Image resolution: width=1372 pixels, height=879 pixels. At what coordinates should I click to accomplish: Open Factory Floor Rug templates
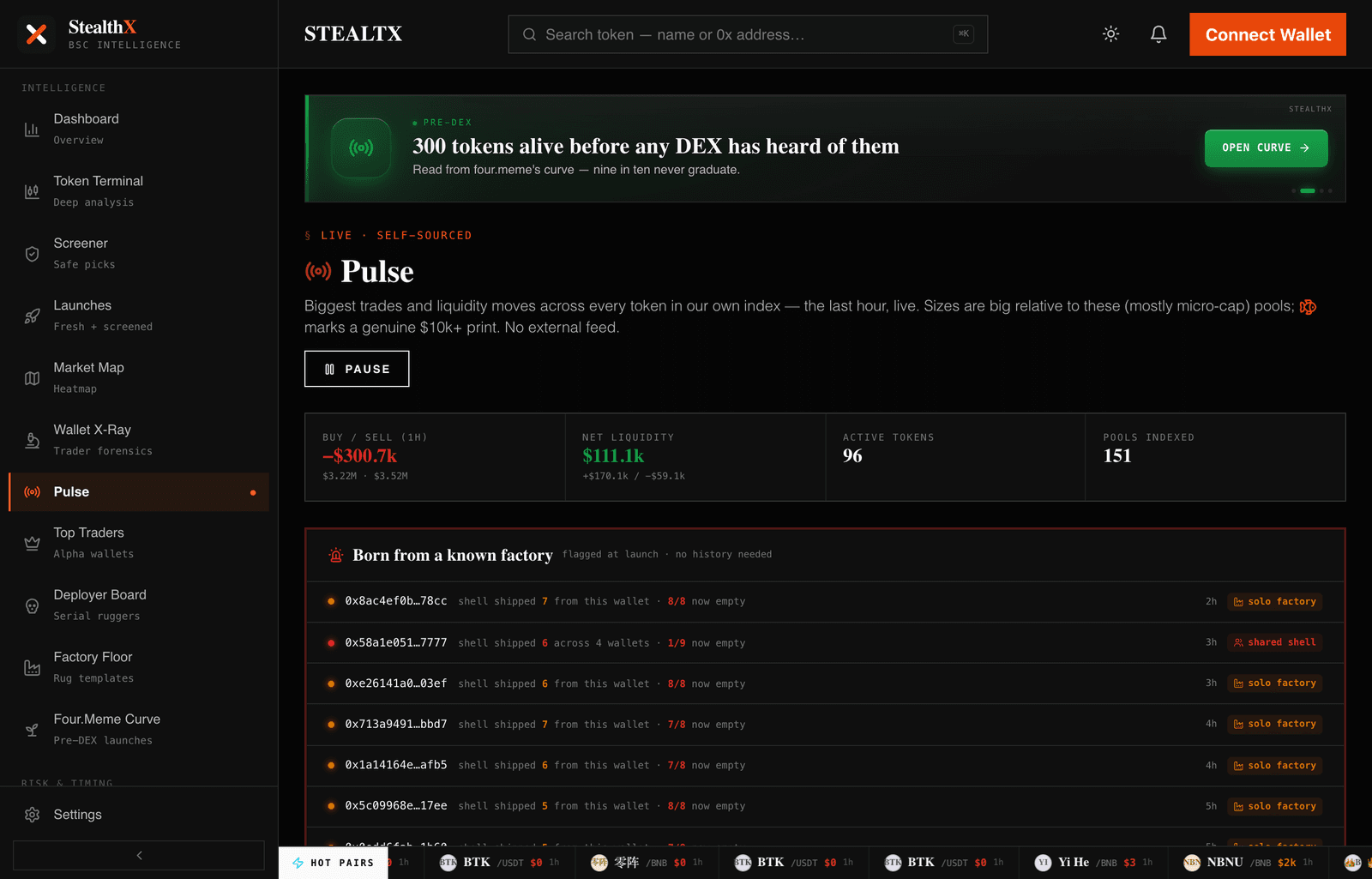tap(139, 667)
